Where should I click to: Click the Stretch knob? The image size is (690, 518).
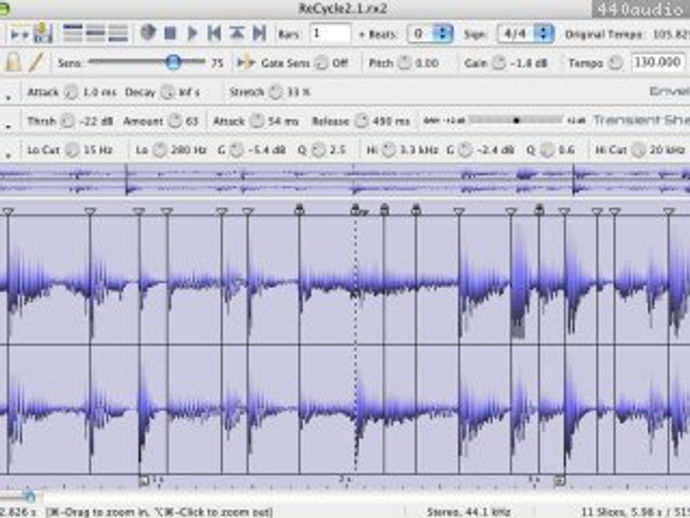tap(276, 92)
